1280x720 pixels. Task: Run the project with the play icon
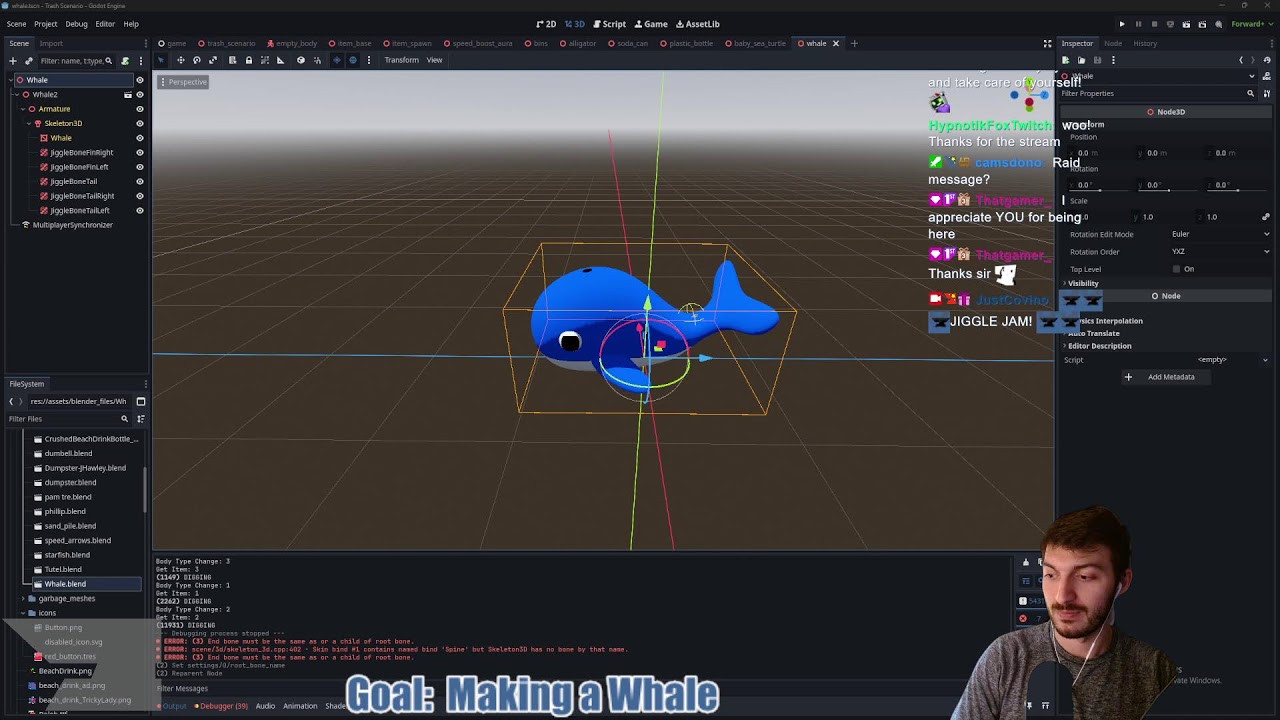click(1122, 24)
